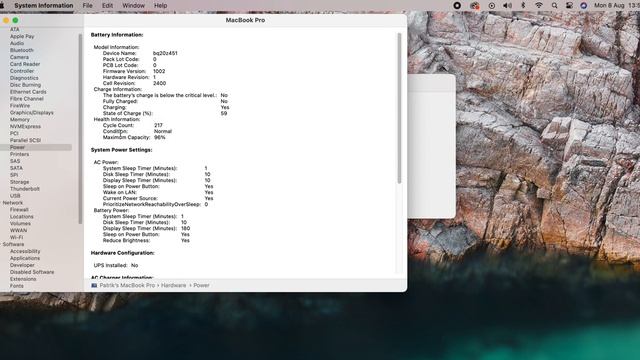This screenshot has height=360, width=640.
Task: Click the screen recording stop icon
Action: pyautogui.click(x=457, y=6)
